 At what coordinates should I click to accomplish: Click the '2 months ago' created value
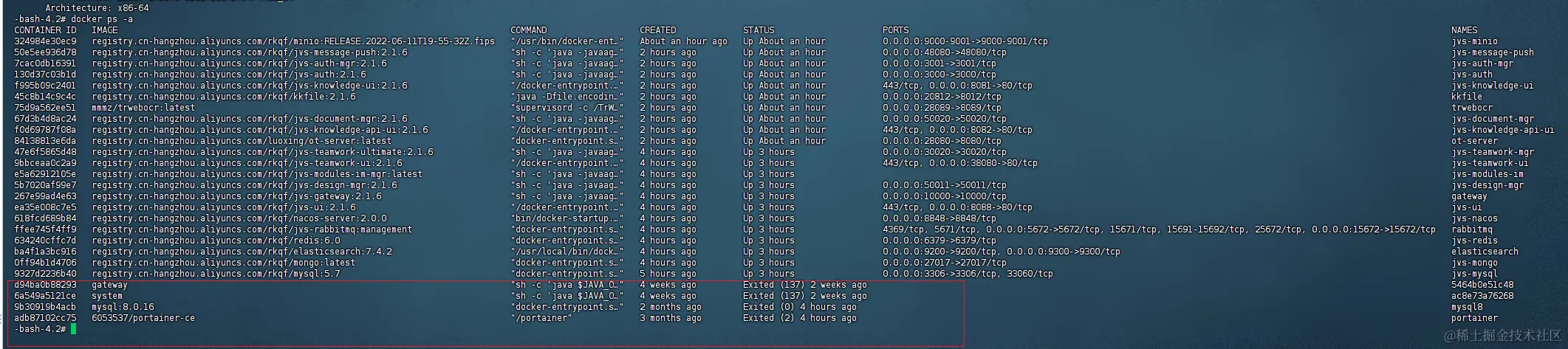pos(671,307)
